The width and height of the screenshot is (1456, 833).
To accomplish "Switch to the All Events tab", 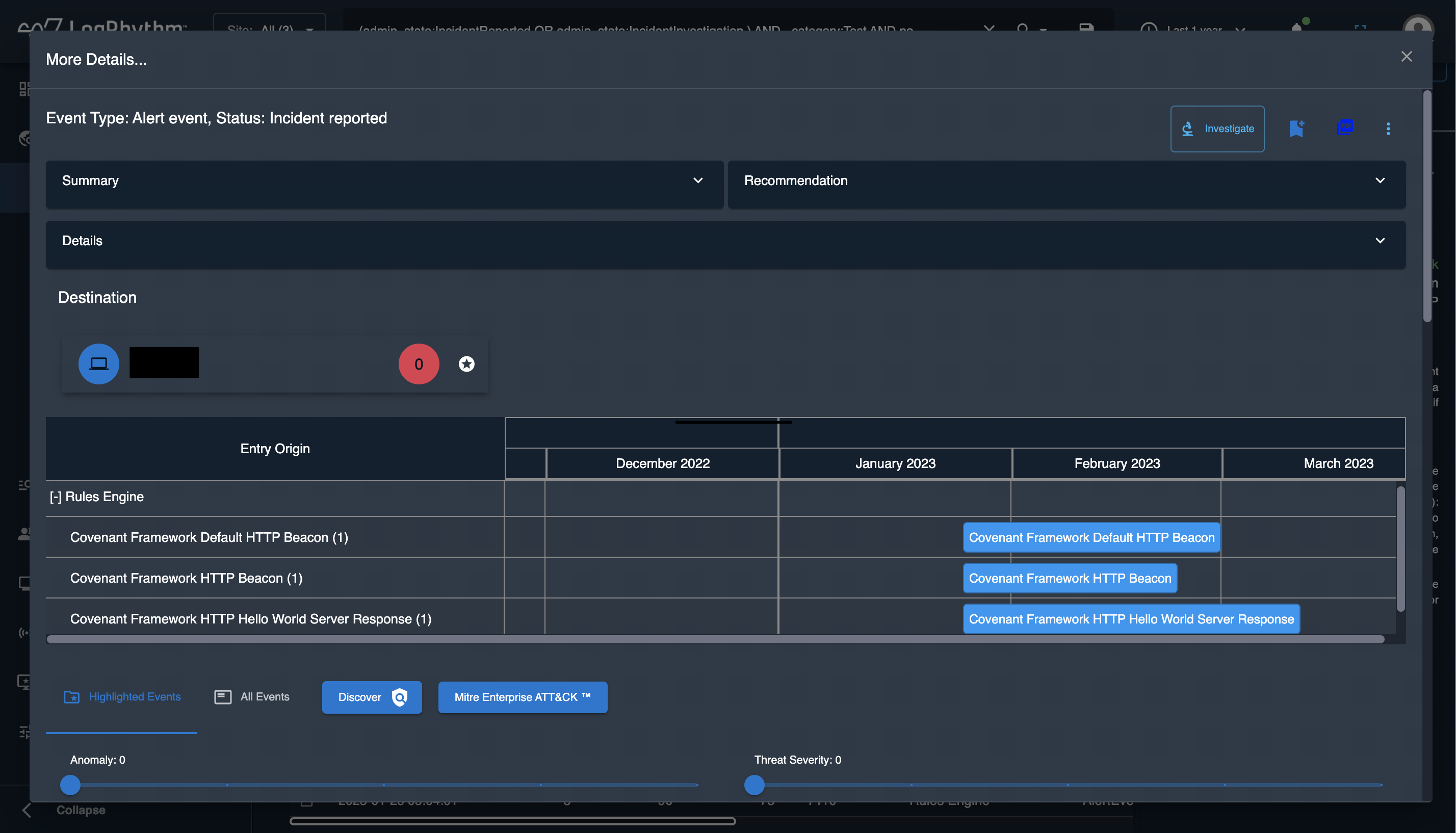I will [252, 697].
